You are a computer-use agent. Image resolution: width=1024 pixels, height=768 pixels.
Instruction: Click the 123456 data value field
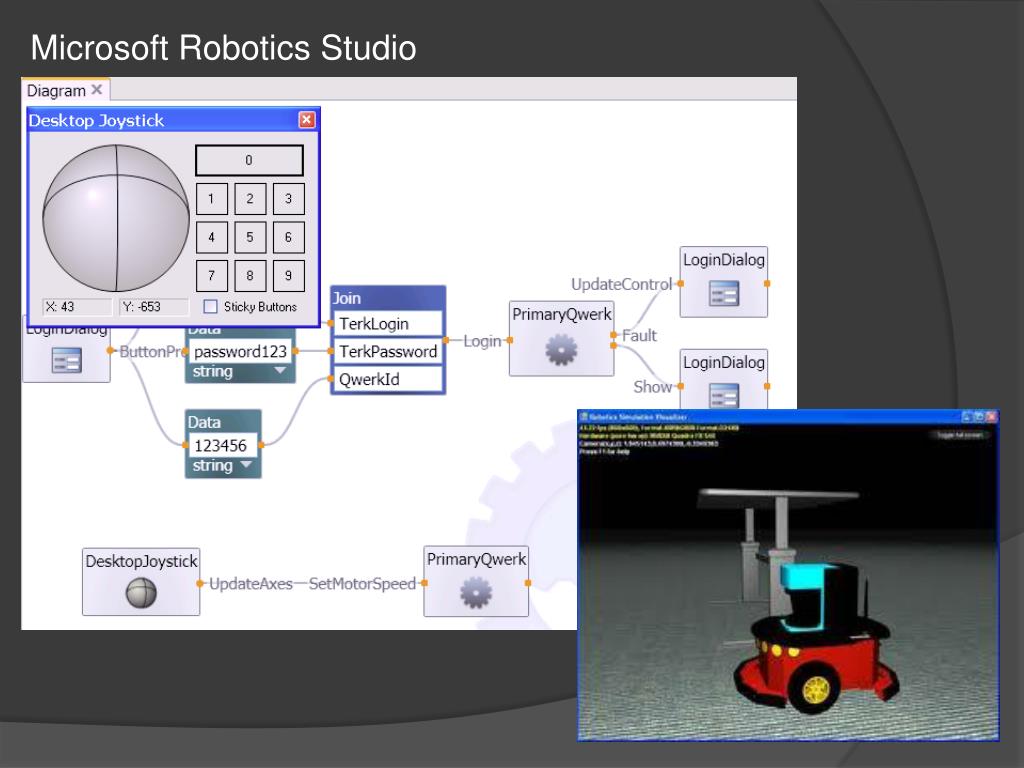pyautogui.click(x=223, y=445)
